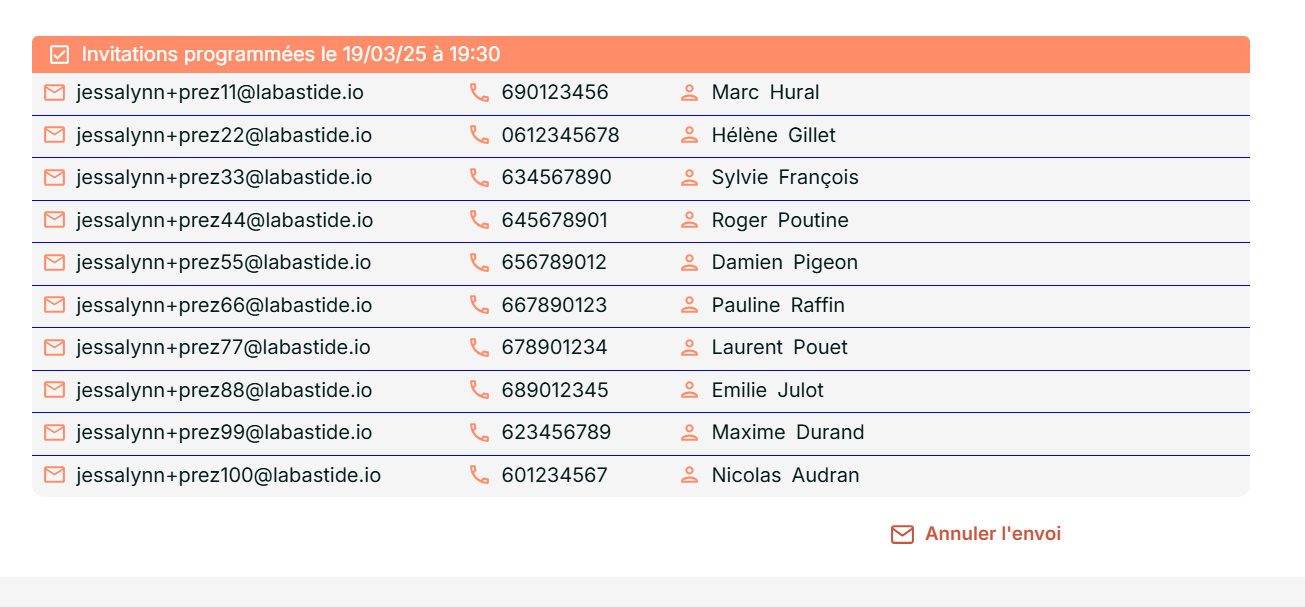Click the person icon beside Sylvie François
The height and width of the screenshot is (607, 1305).
click(x=689, y=178)
